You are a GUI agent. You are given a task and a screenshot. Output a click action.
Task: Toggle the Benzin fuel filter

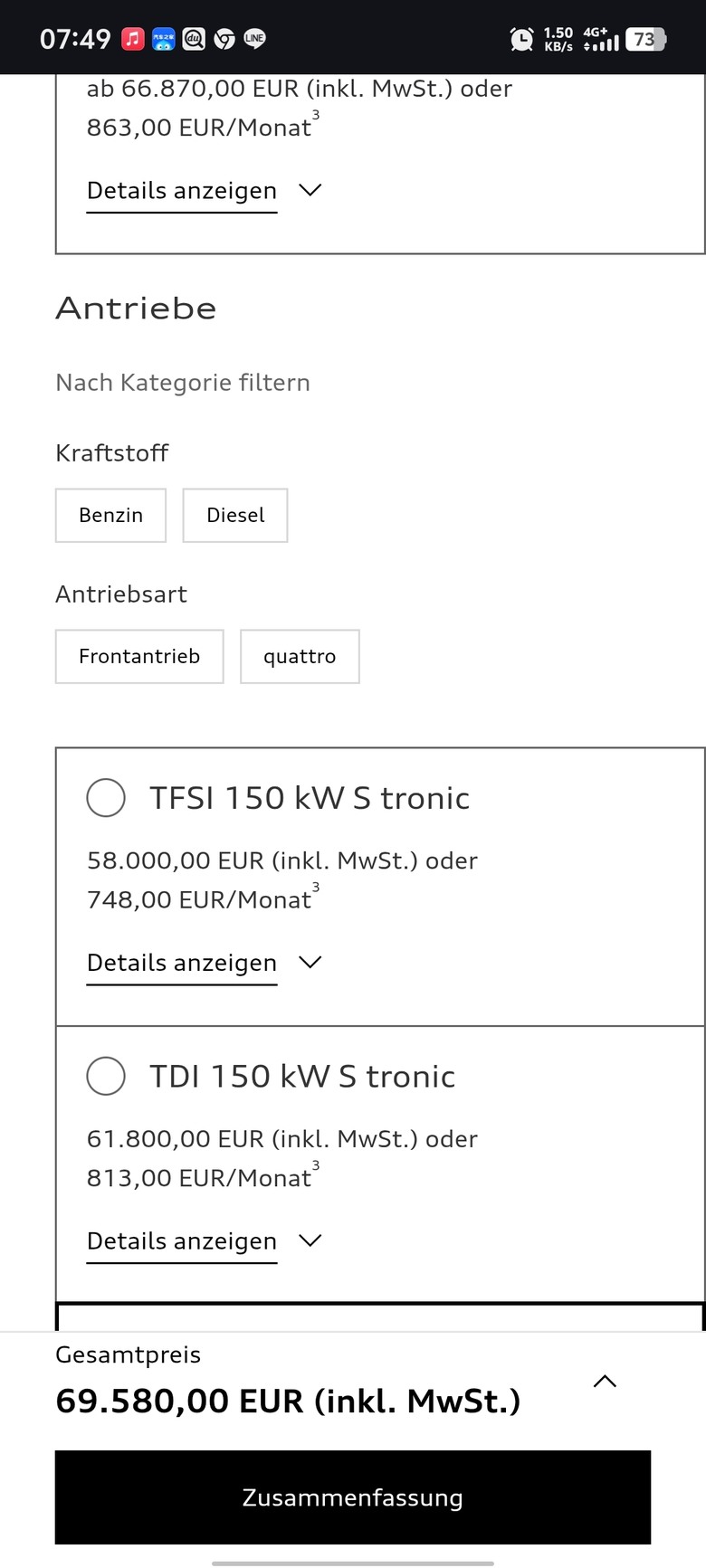pos(110,516)
